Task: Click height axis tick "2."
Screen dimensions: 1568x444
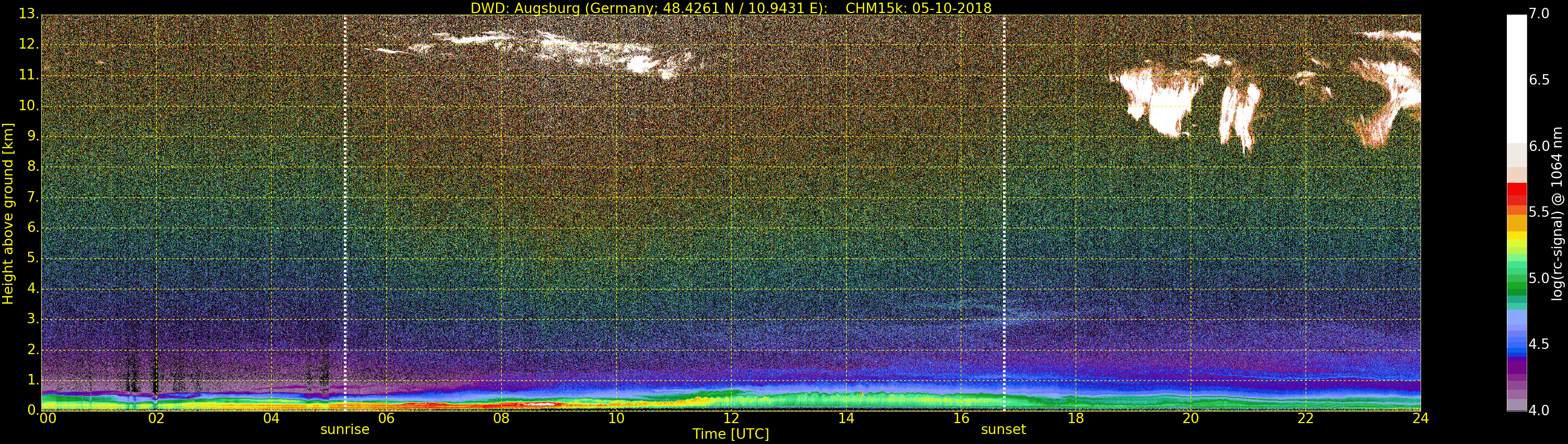Action: coord(32,350)
